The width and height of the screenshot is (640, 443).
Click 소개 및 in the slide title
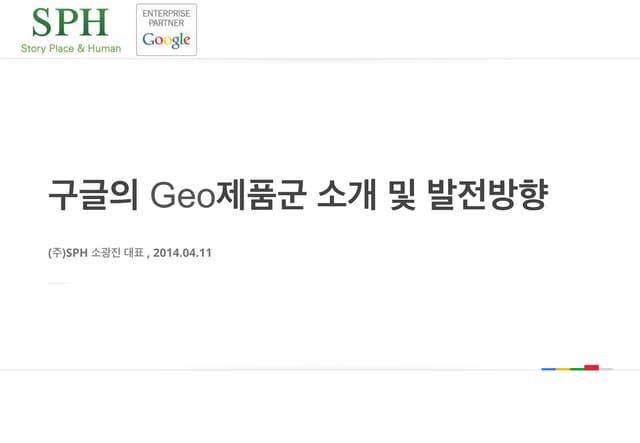pos(365,194)
